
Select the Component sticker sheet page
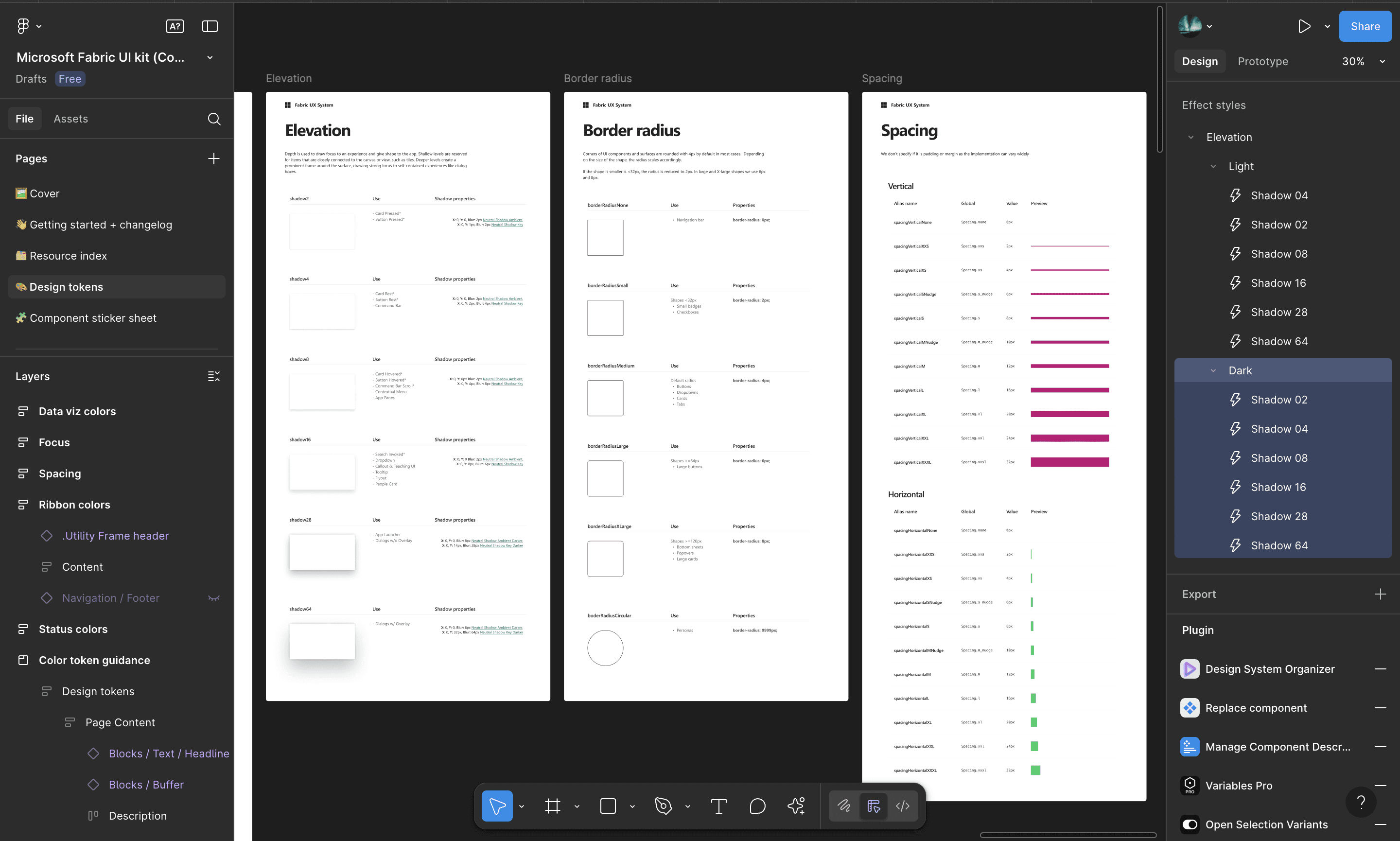click(93, 318)
